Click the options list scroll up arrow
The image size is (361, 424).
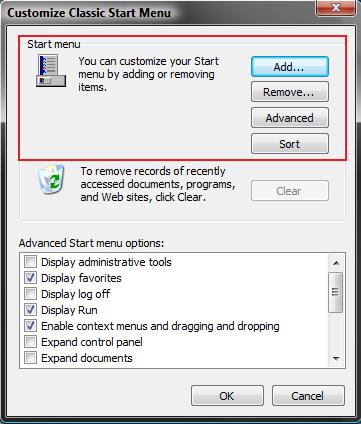[x=336, y=263]
